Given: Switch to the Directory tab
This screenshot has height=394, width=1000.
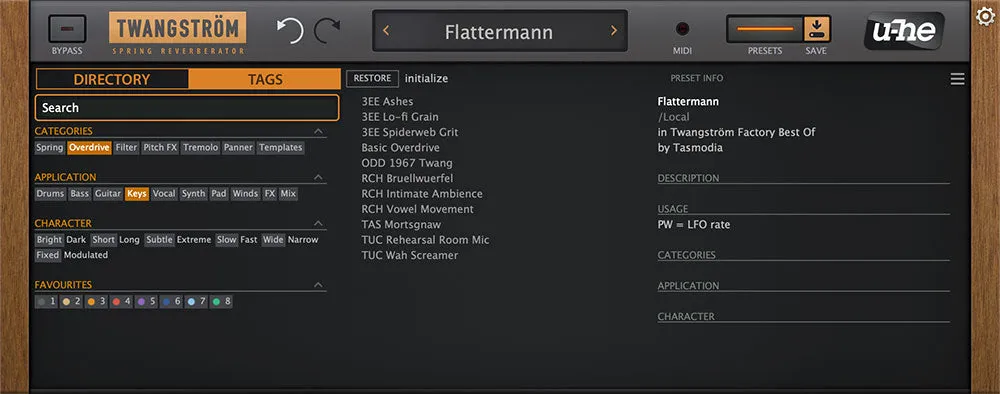Looking at the screenshot, I should coord(112,79).
